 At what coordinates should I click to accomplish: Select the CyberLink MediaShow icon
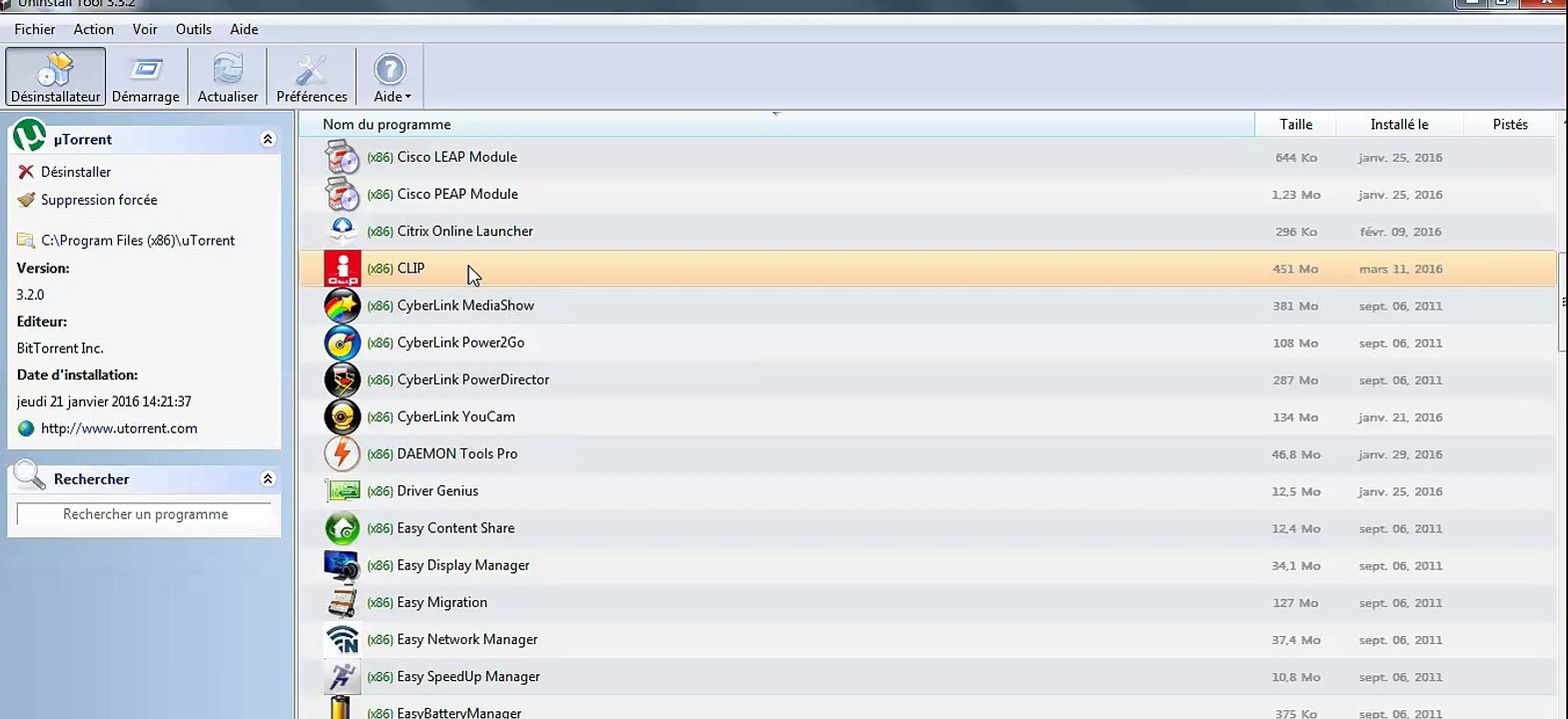coord(342,306)
